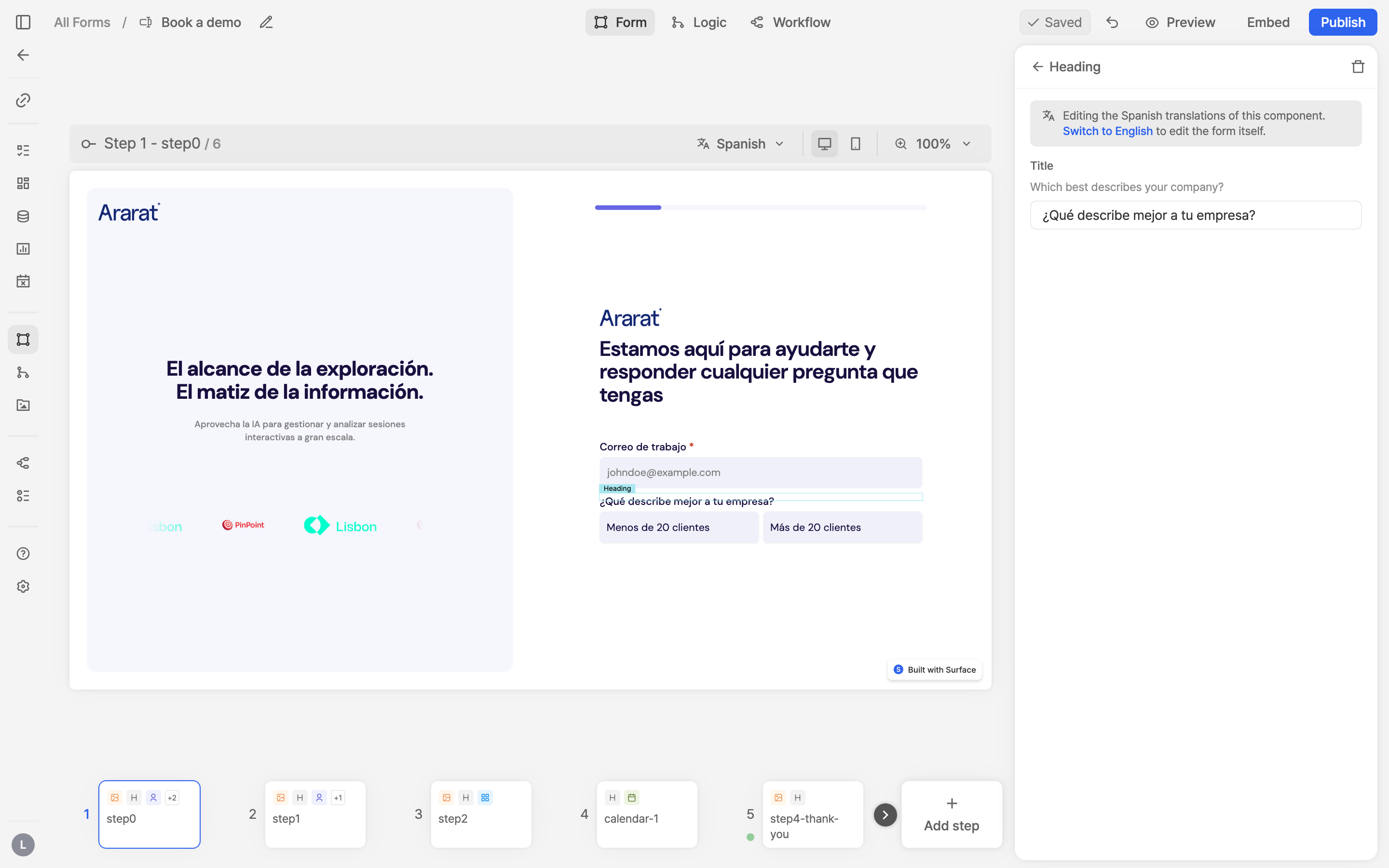The height and width of the screenshot is (868, 1389).
Task: Edit the Spanish Title input field
Action: (1196, 215)
